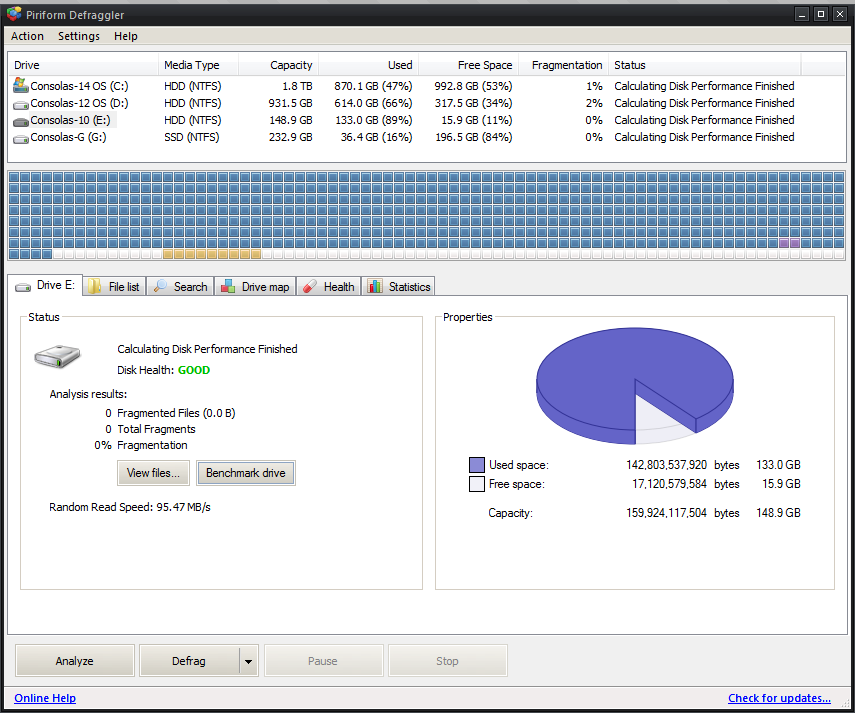This screenshot has height=713, width=855.
Task: Sort by the Fragmentation column header
Action: click(x=563, y=65)
